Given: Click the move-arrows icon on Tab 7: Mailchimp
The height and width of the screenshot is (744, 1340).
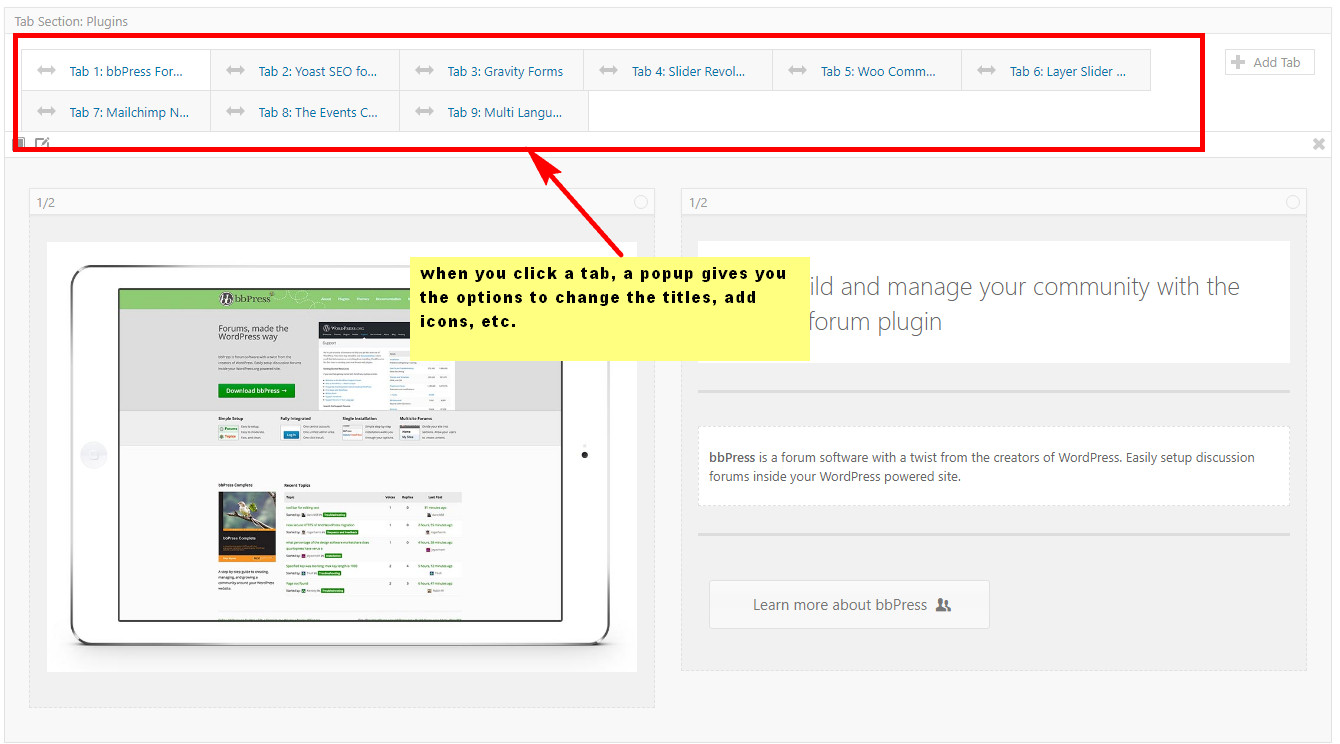Looking at the screenshot, I should 46,112.
